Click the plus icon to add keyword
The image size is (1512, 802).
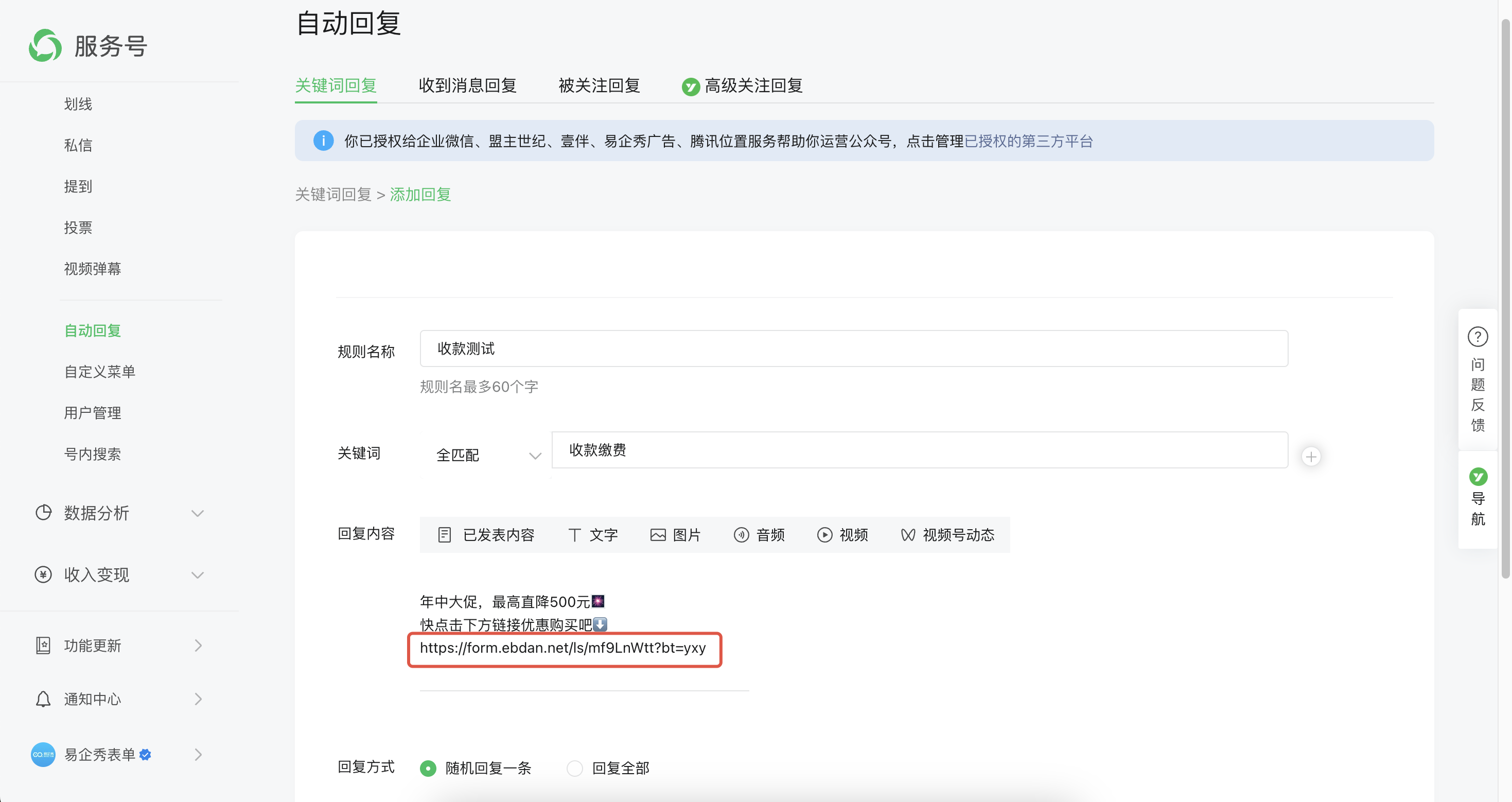click(x=1311, y=456)
